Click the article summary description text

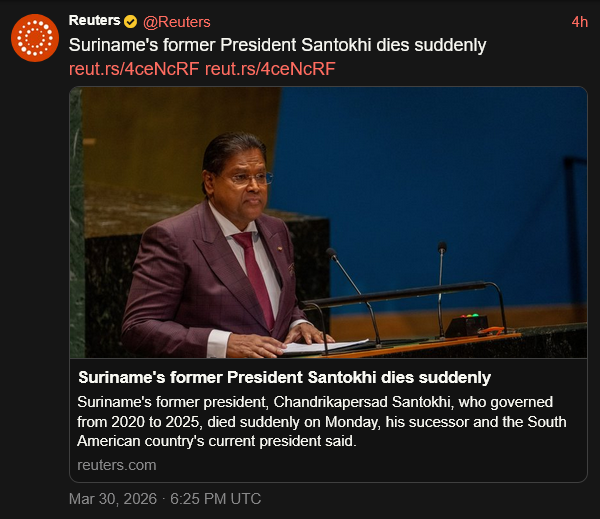point(320,420)
